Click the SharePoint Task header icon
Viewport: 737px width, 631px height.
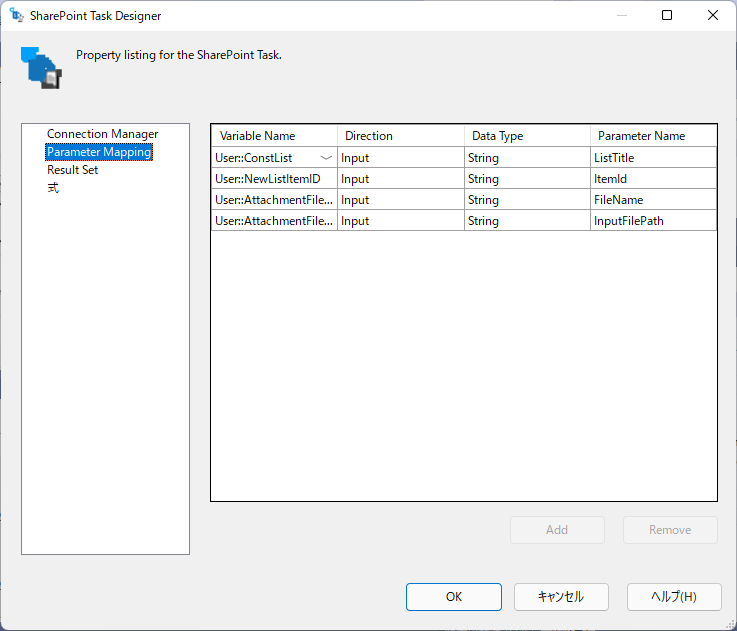pyautogui.click(x=41, y=68)
